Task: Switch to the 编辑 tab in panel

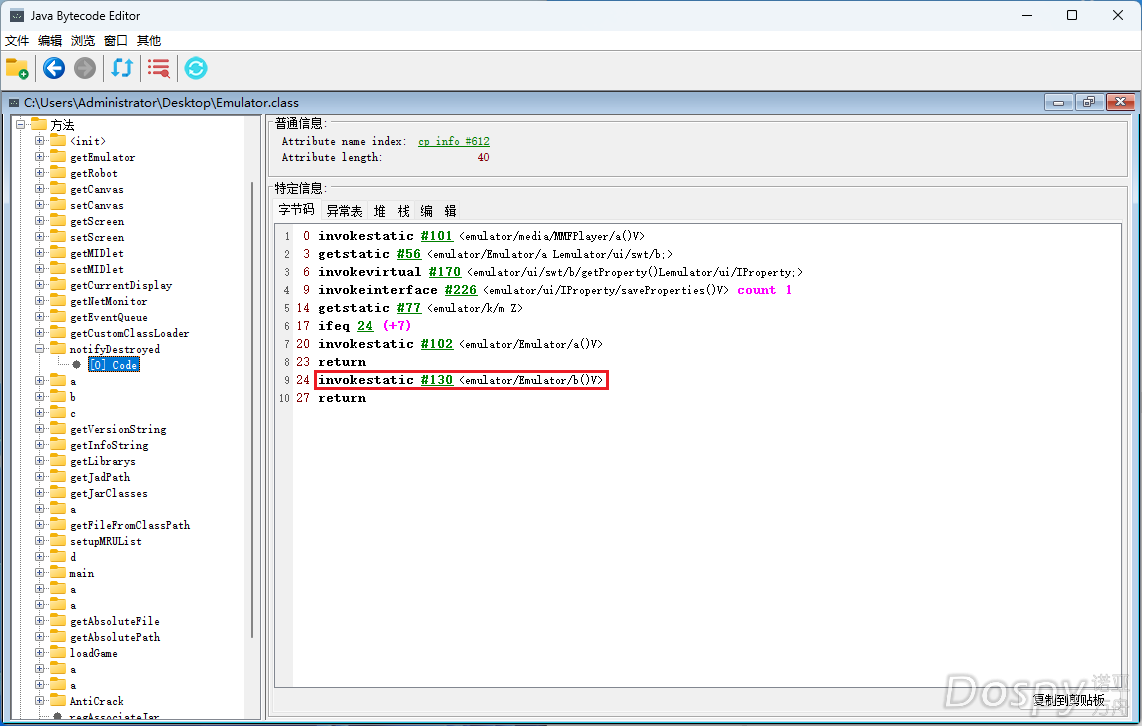Action: 438,211
